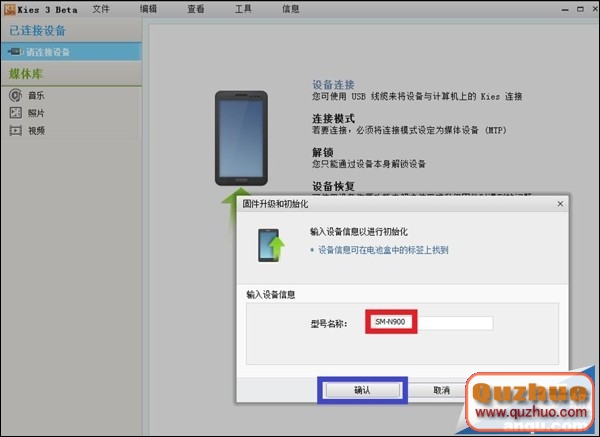Viewport: 600px width, 437px height.
Task: Open the 文件 menu
Action: pyautogui.click(x=101, y=9)
